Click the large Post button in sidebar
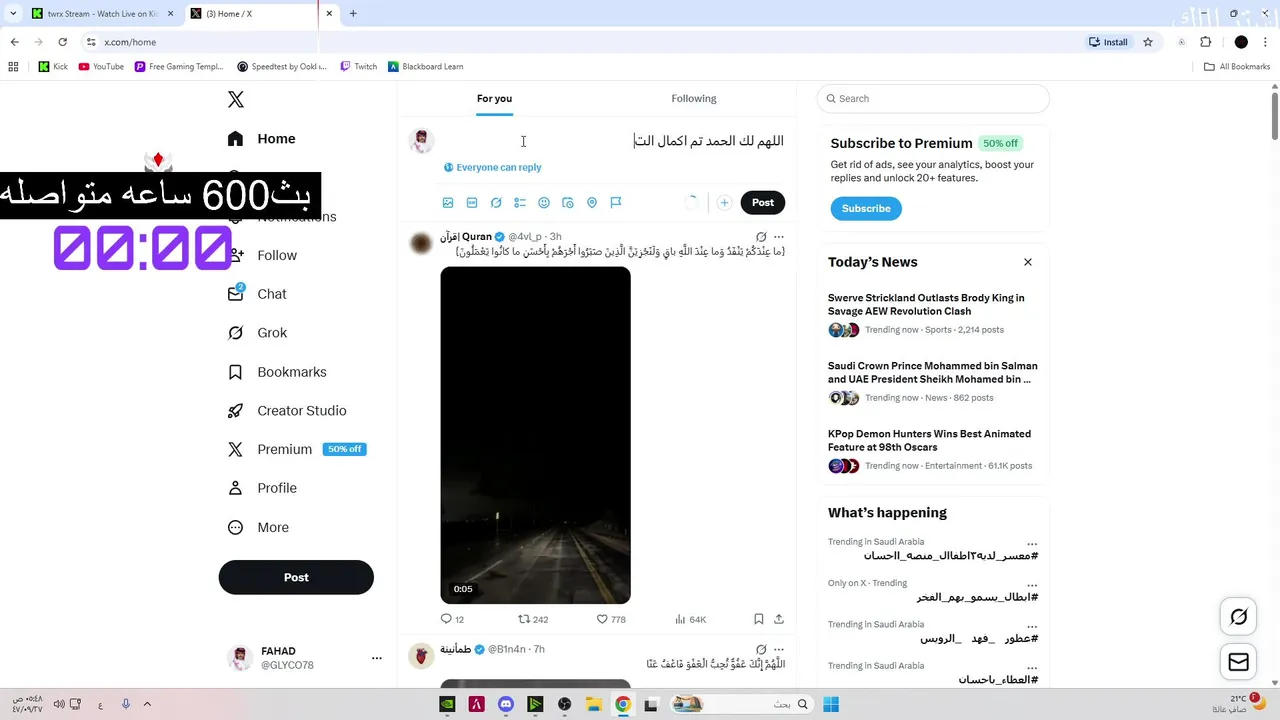The height and width of the screenshot is (720, 1280). coord(296,577)
